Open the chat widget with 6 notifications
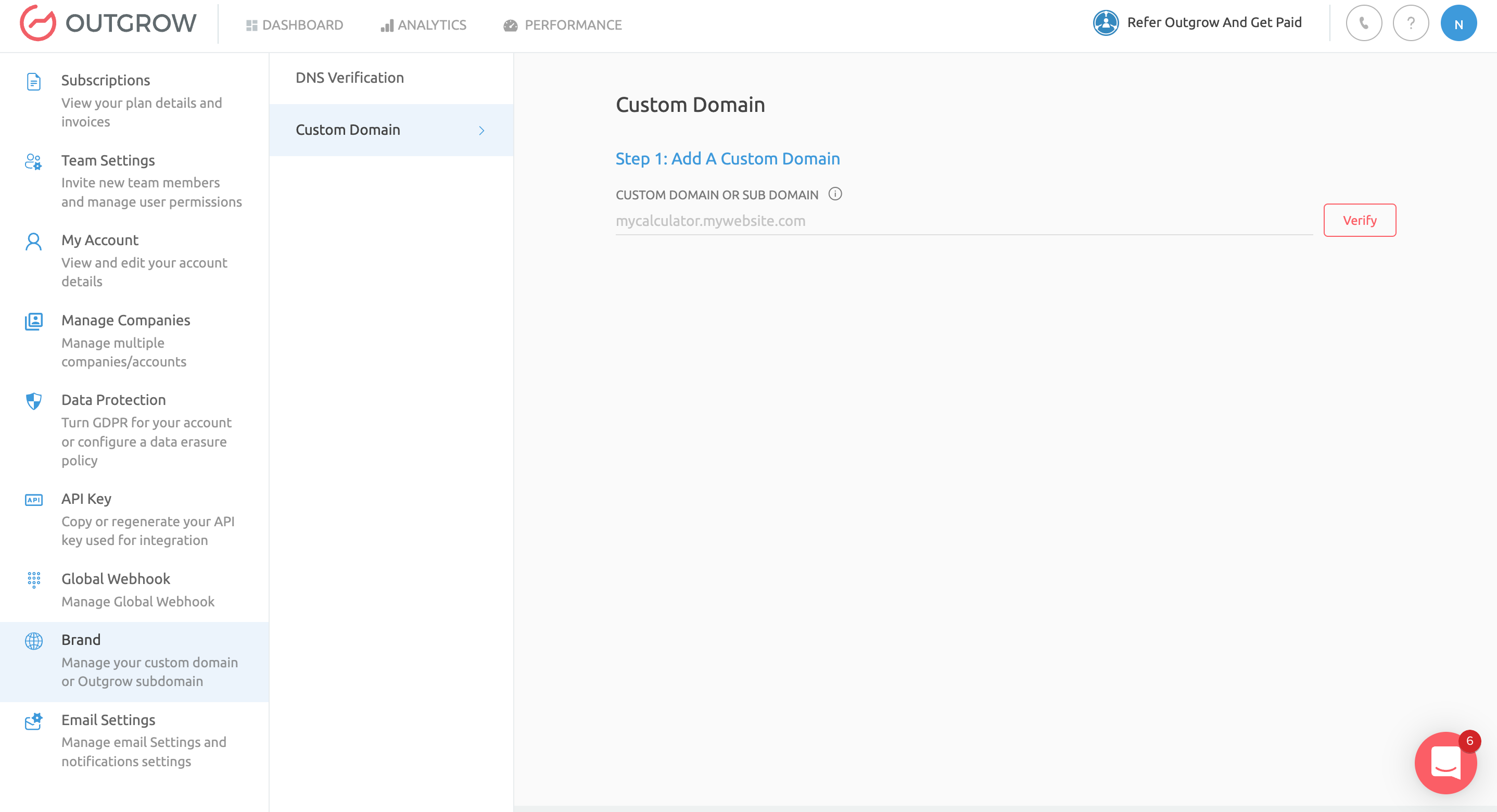The image size is (1497, 812). pyautogui.click(x=1445, y=762)
